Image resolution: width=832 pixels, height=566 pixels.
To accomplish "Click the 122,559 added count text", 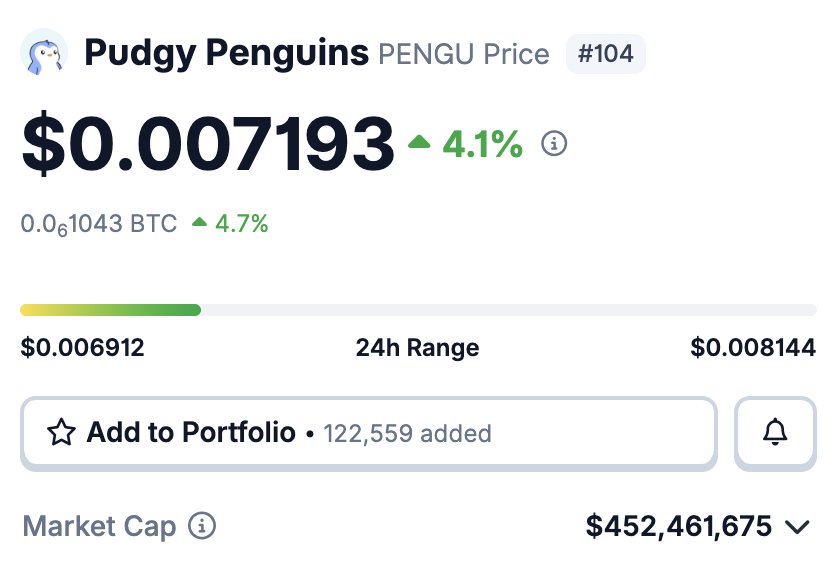I will pos(407,434).
